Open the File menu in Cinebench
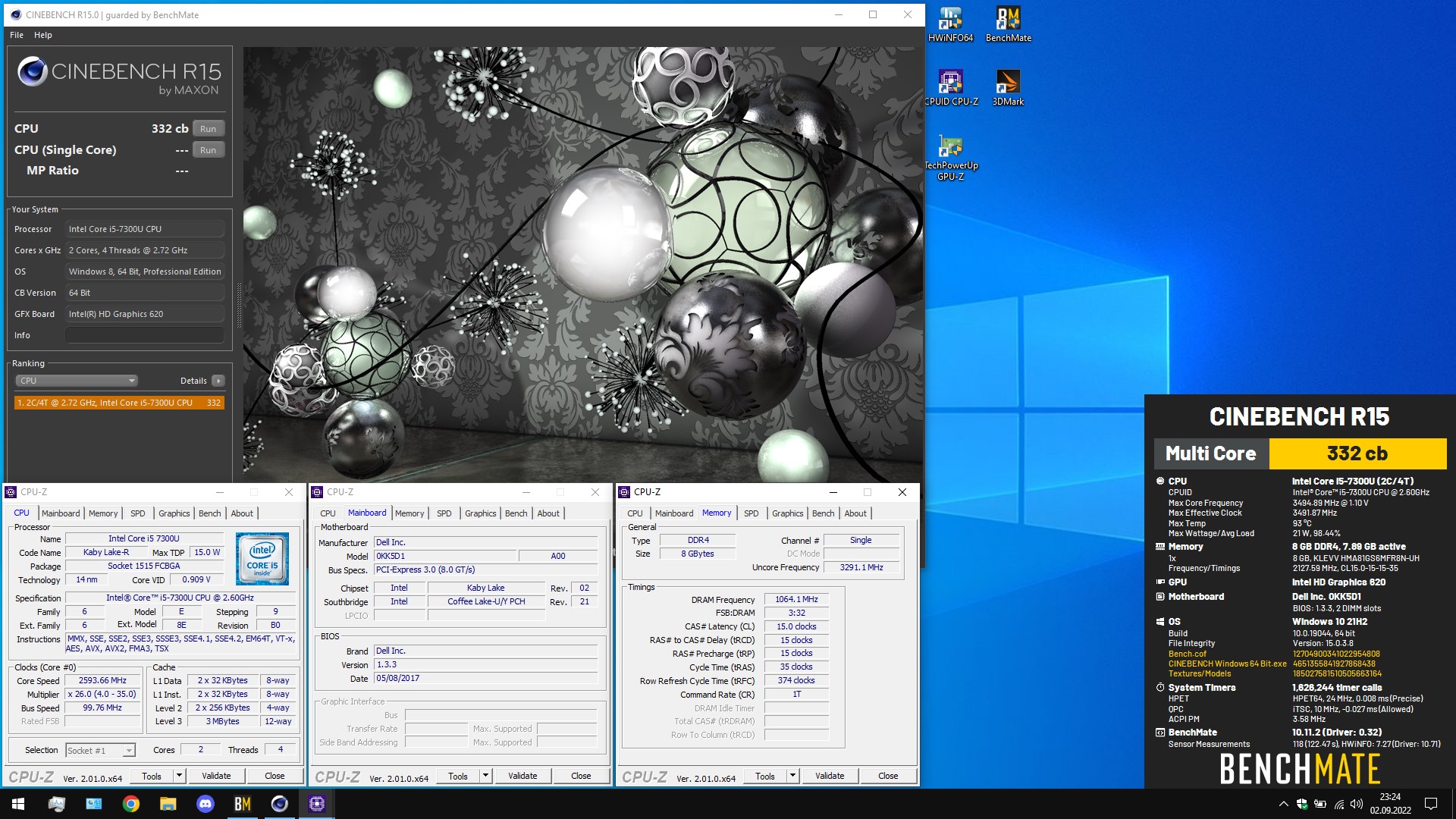 [17, 35]
